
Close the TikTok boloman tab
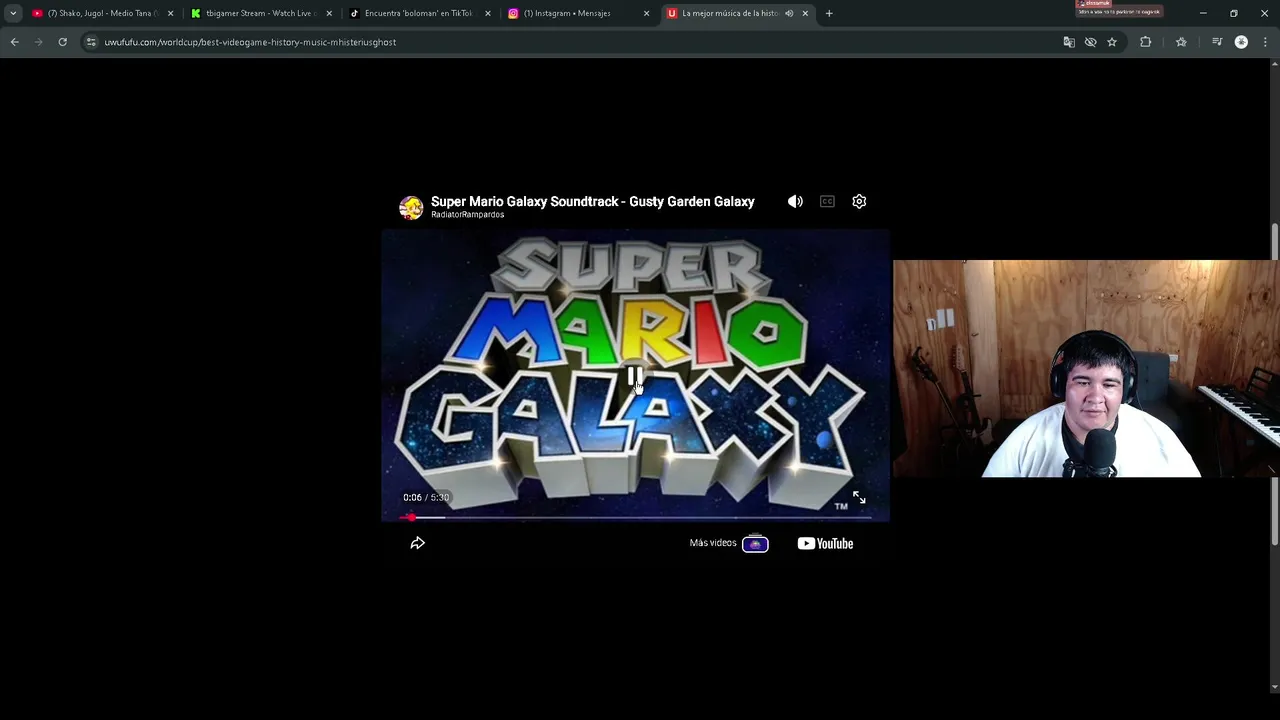click(x=488, y=13)
